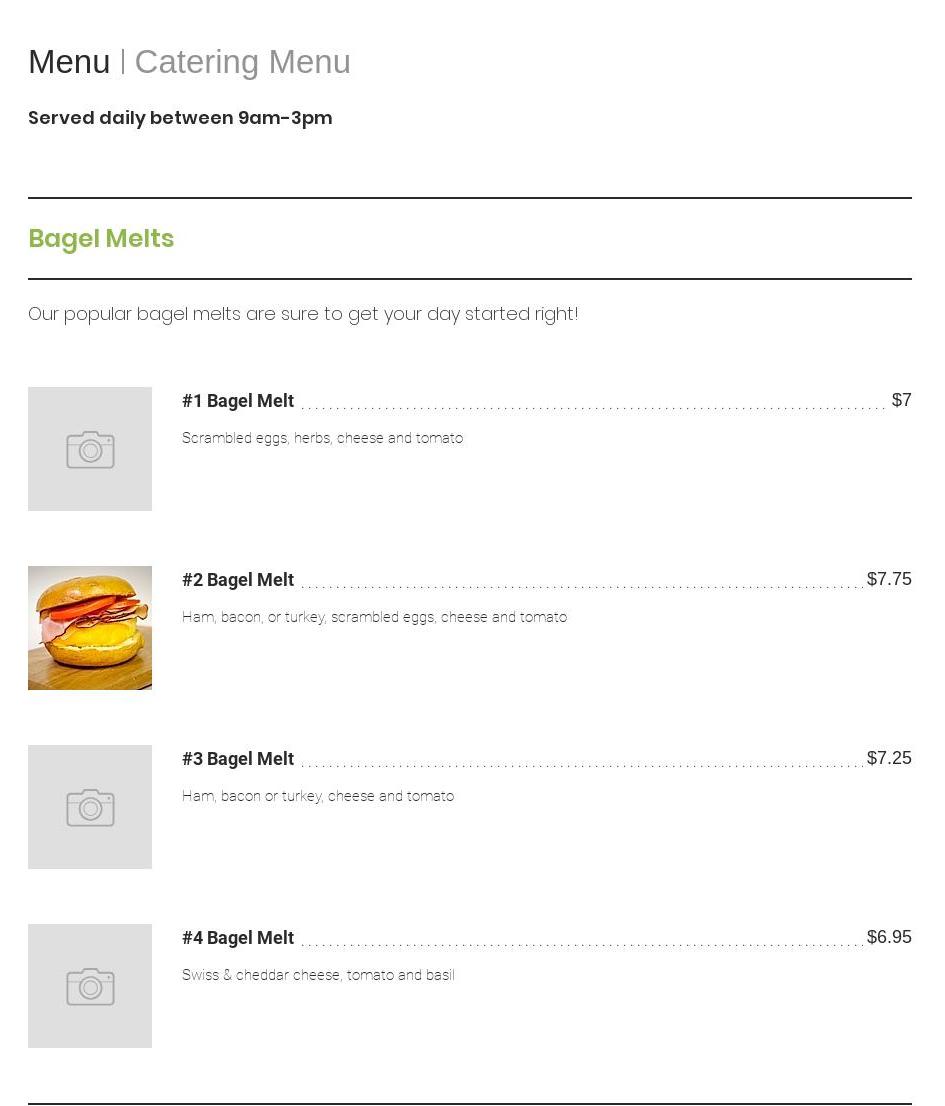Screen dimensions: 945x1106
Task: Select the Menu tab
Action: pos(69,62)
